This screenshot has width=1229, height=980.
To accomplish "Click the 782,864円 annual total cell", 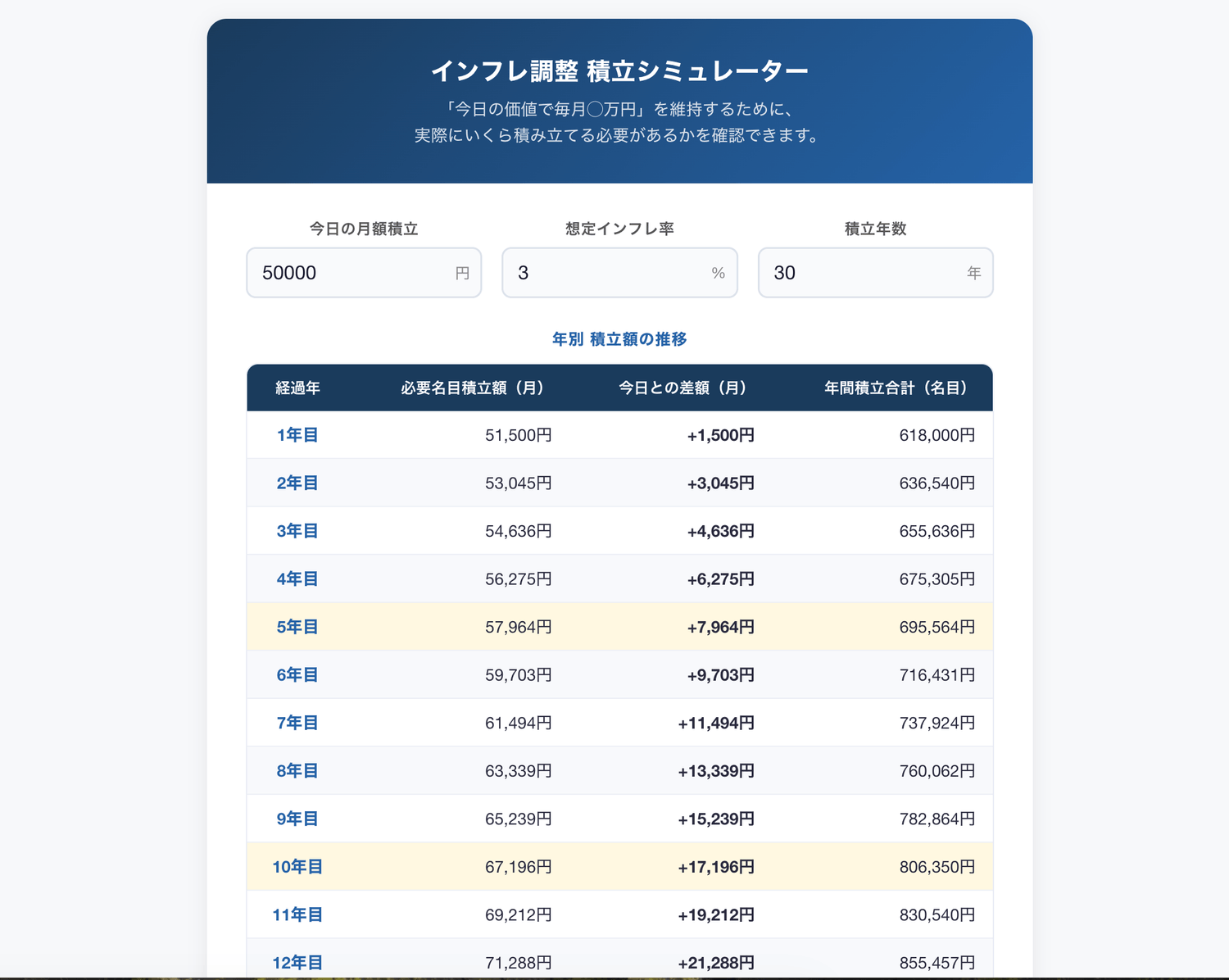I will [x=937, y=819].
